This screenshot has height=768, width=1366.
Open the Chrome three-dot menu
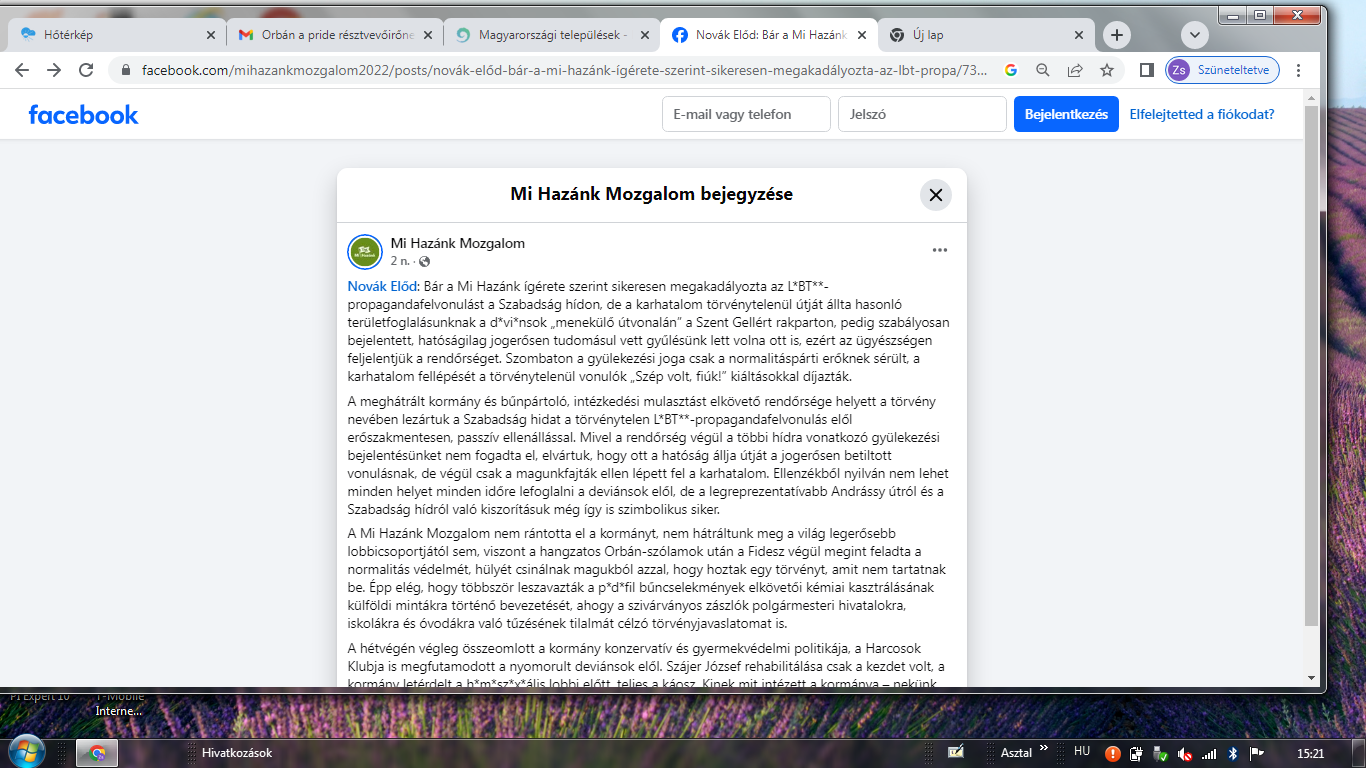(x=1299, y=70)
